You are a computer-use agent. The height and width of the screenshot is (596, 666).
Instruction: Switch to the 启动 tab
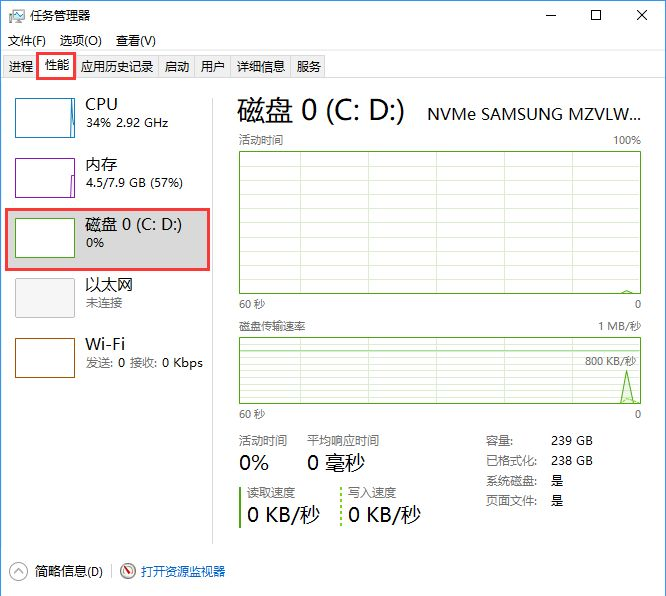click(x=177, y=67)
